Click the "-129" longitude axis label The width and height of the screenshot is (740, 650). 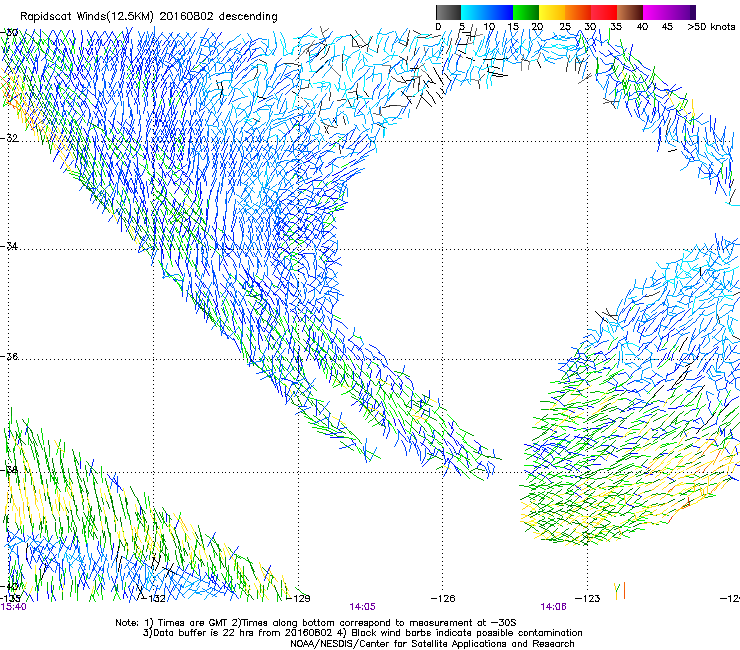pyautogui.click(x=298, y=599)
